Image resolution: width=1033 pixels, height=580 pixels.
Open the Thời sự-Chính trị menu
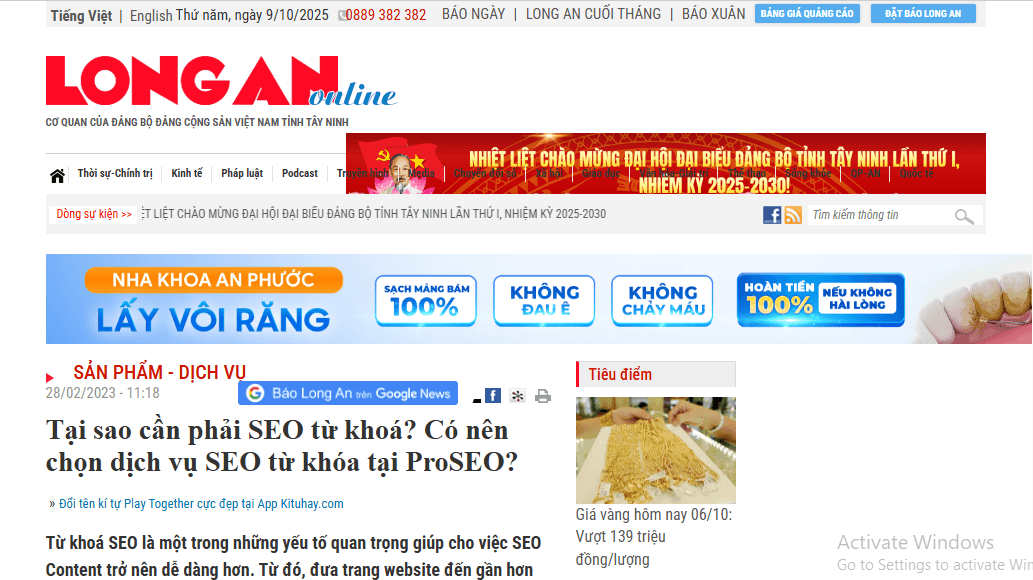[x=115, y=173]
